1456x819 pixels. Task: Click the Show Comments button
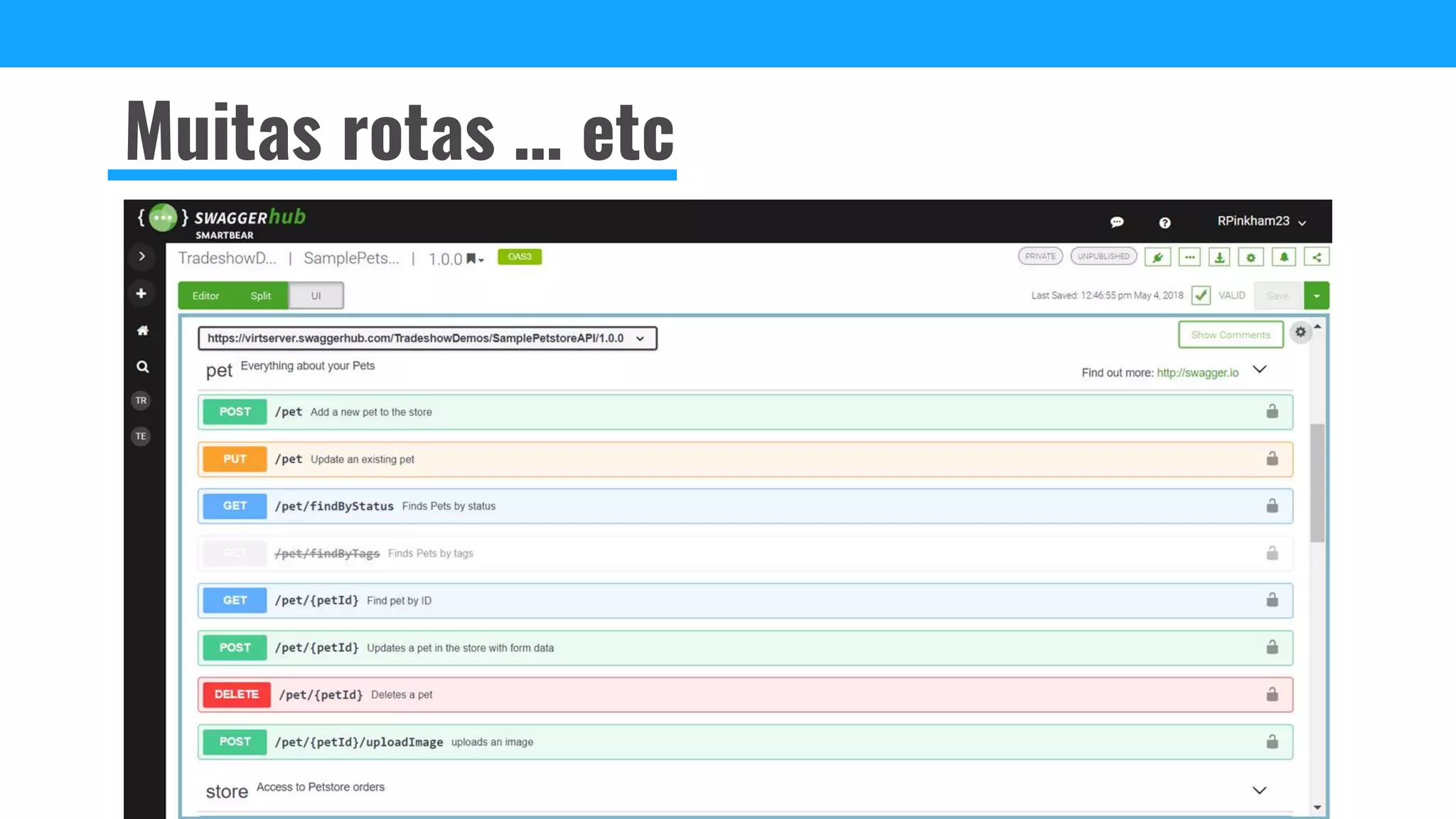click(1231, 335)
